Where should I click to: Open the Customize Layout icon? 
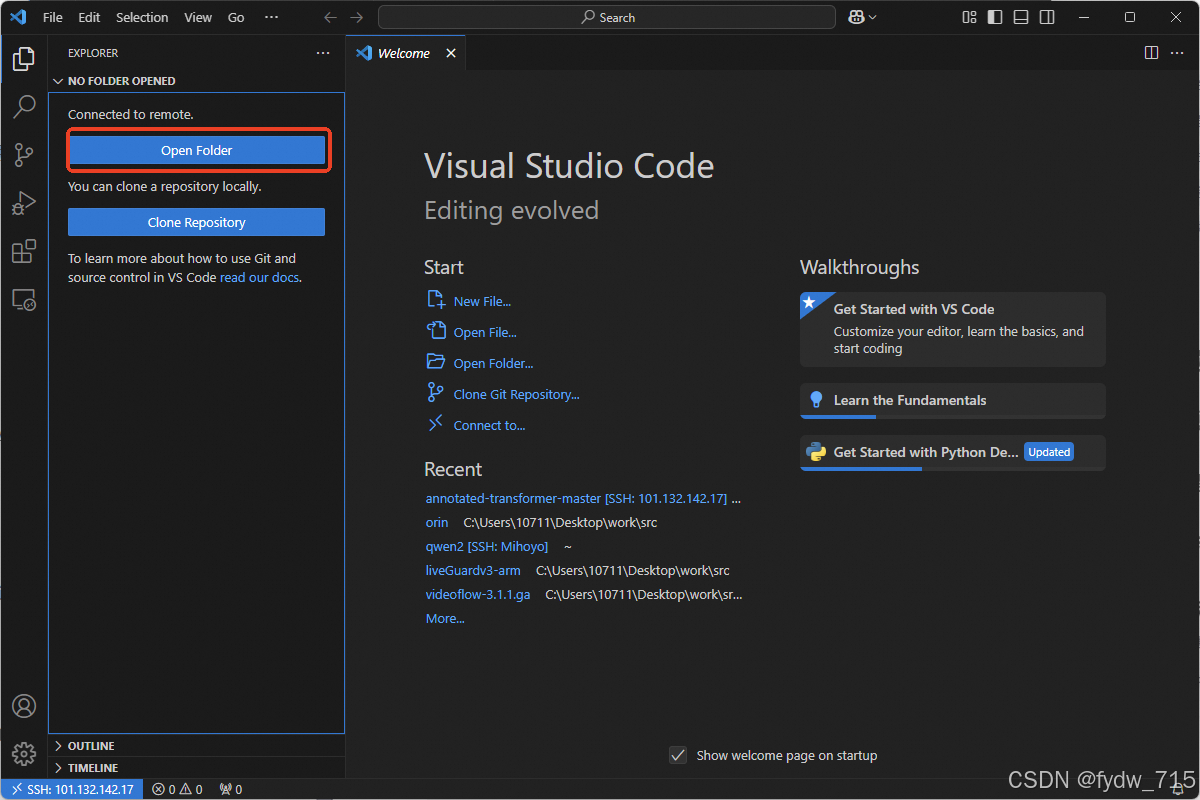click(969, 17)
